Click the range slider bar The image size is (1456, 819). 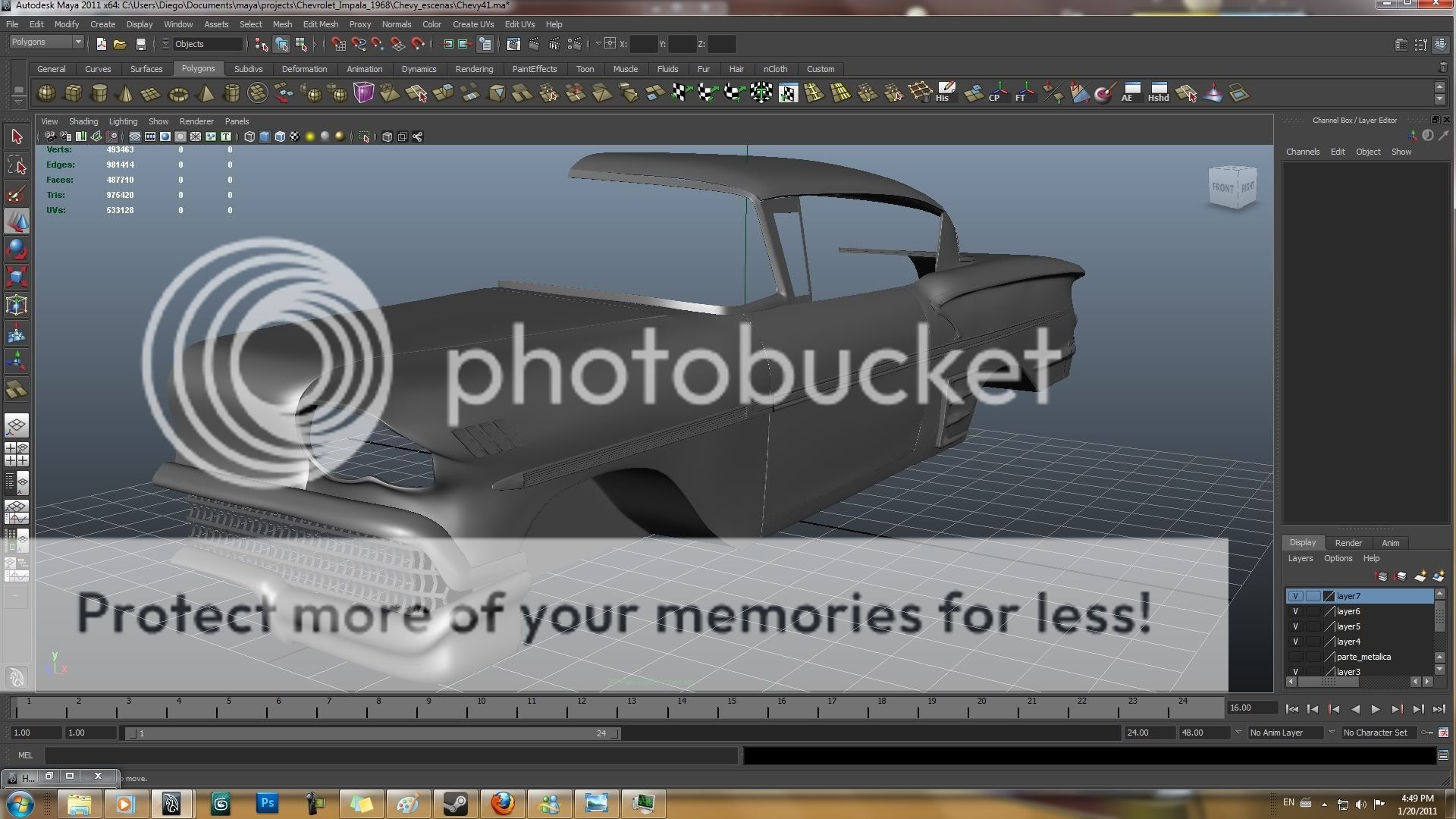372,733
